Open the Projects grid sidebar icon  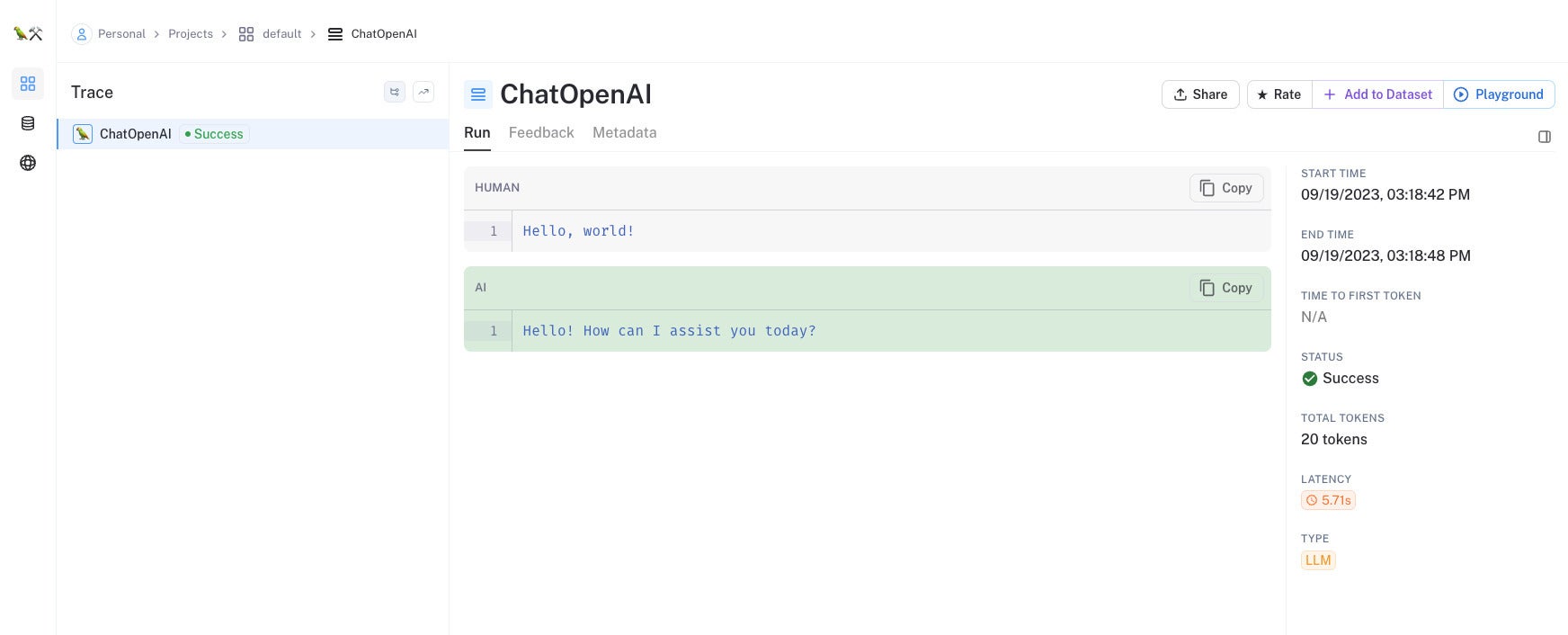coord(28,84)
